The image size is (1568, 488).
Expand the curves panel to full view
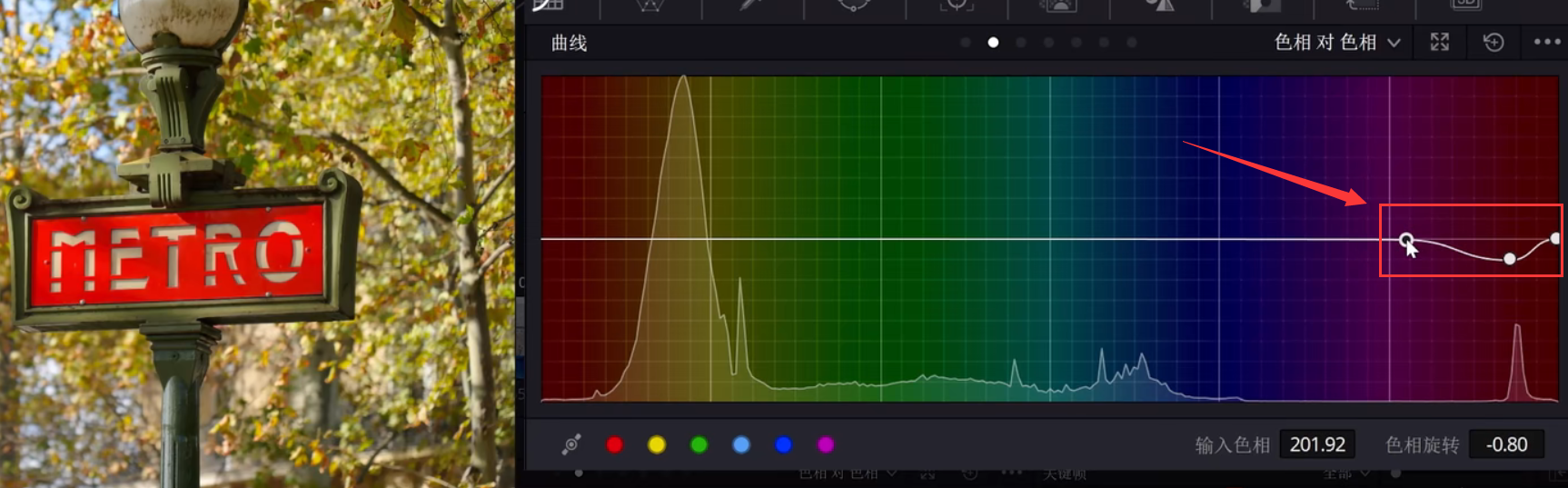pos(1440,42)
